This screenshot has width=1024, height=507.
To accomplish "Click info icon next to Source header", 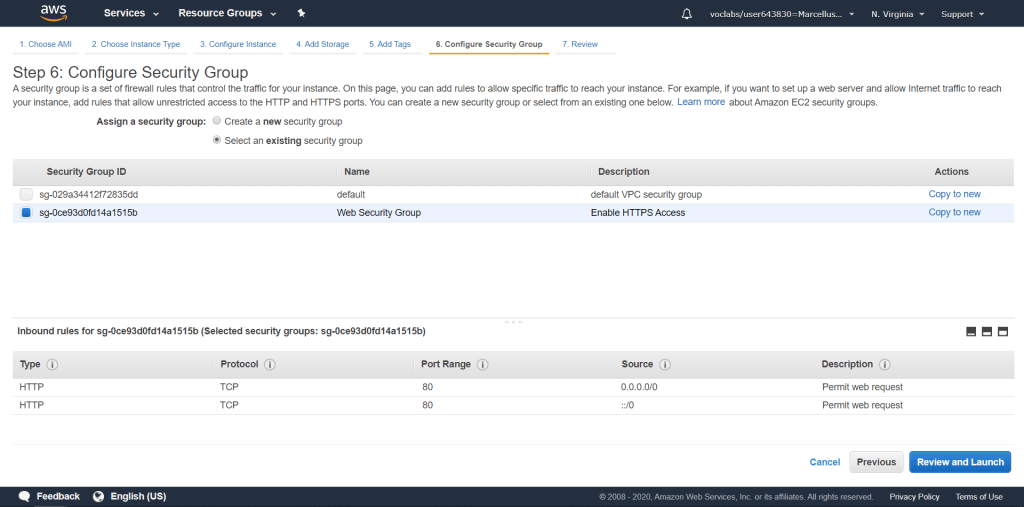I will tap(665, 365).
